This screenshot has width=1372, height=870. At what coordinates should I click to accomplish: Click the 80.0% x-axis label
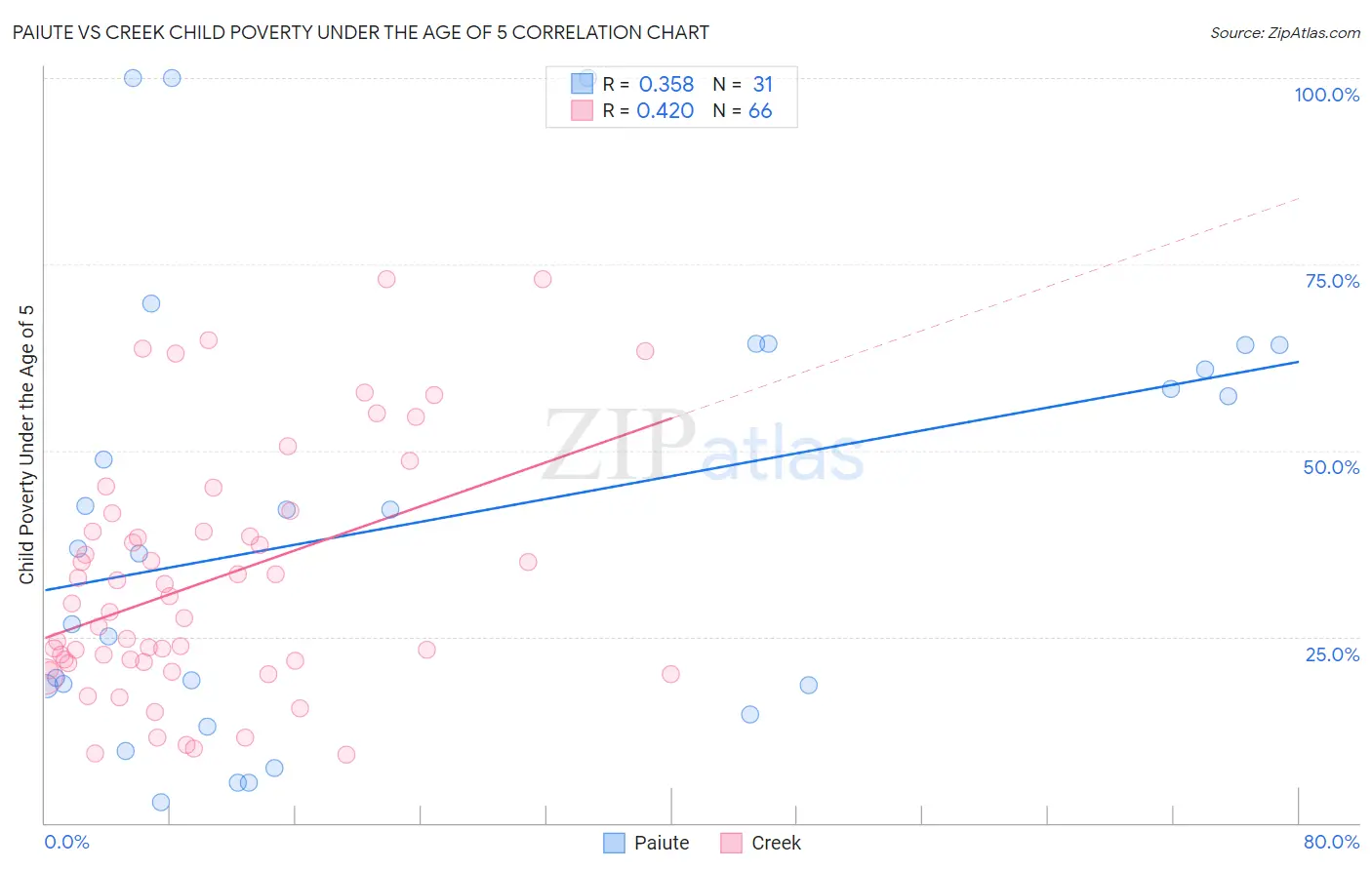click(1331, 842)
